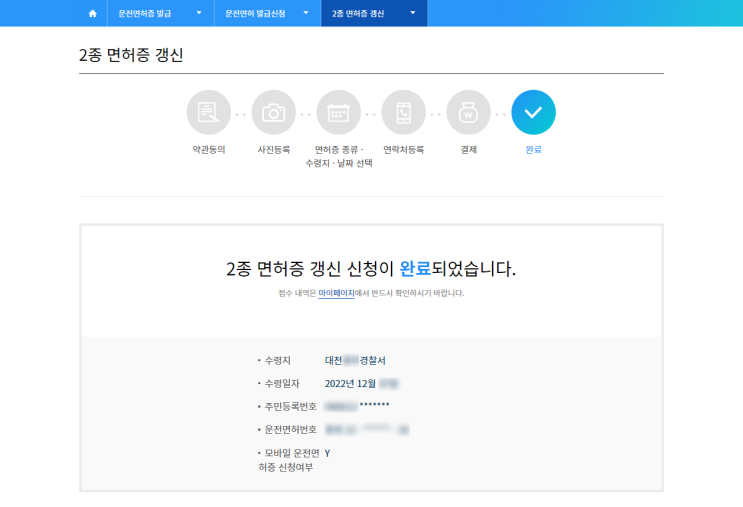Click the 2종 면허증 갱신 page heading
The width and height of the screenshot is (743, 507).
point(131,55)
